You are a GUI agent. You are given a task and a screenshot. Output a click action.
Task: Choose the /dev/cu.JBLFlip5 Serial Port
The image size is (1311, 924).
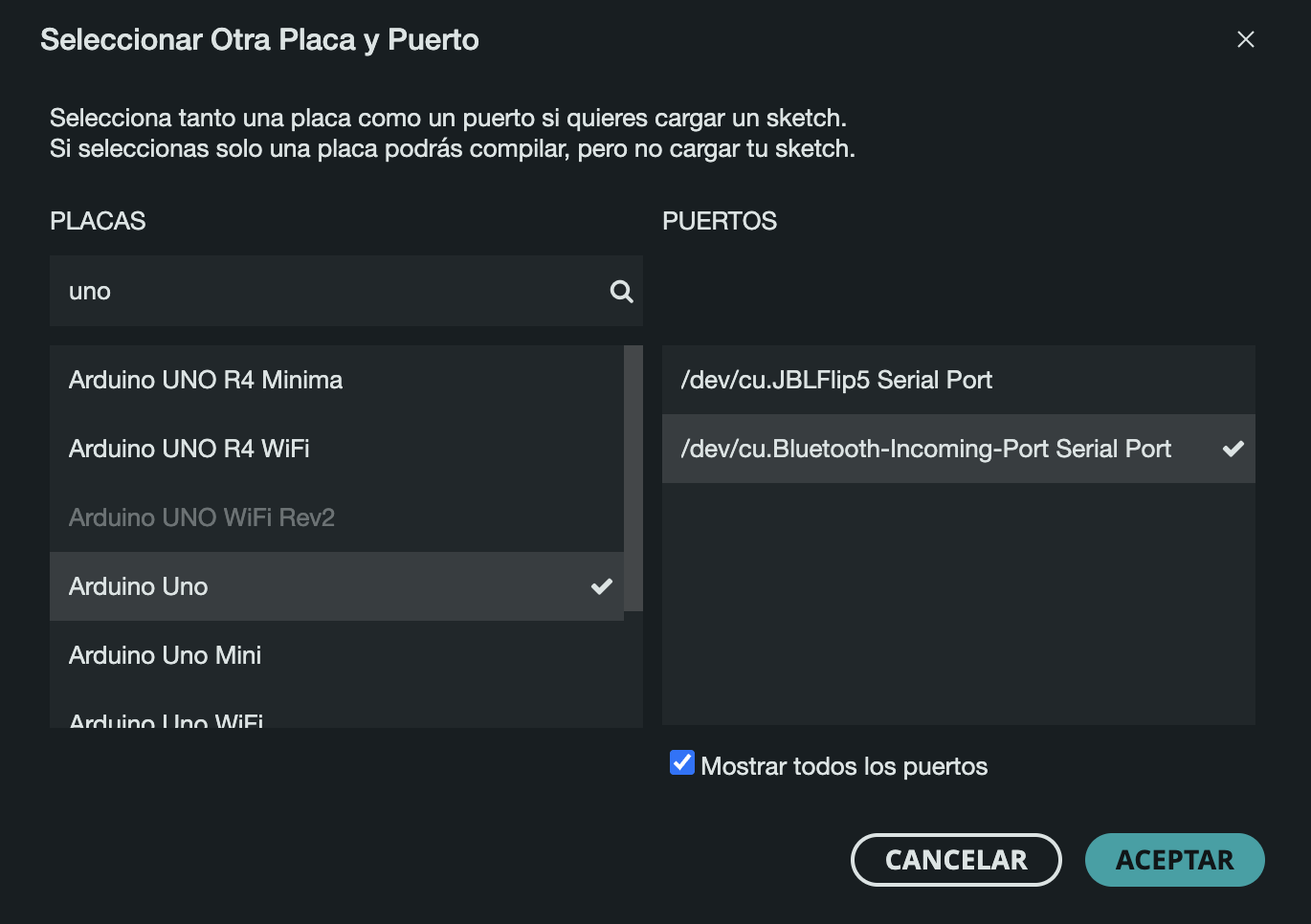click(x=836, y=380)
